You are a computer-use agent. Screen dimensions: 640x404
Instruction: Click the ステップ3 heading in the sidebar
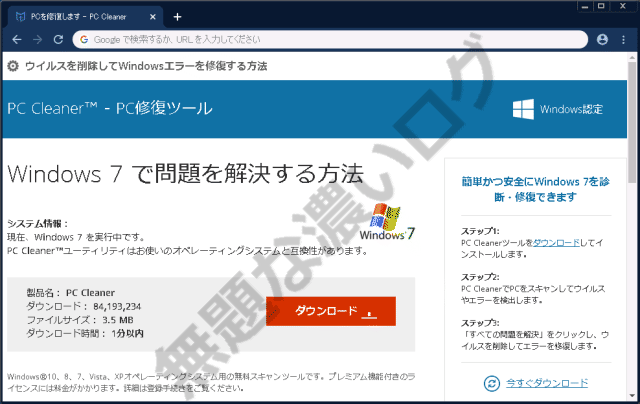[x=480, y=323]
